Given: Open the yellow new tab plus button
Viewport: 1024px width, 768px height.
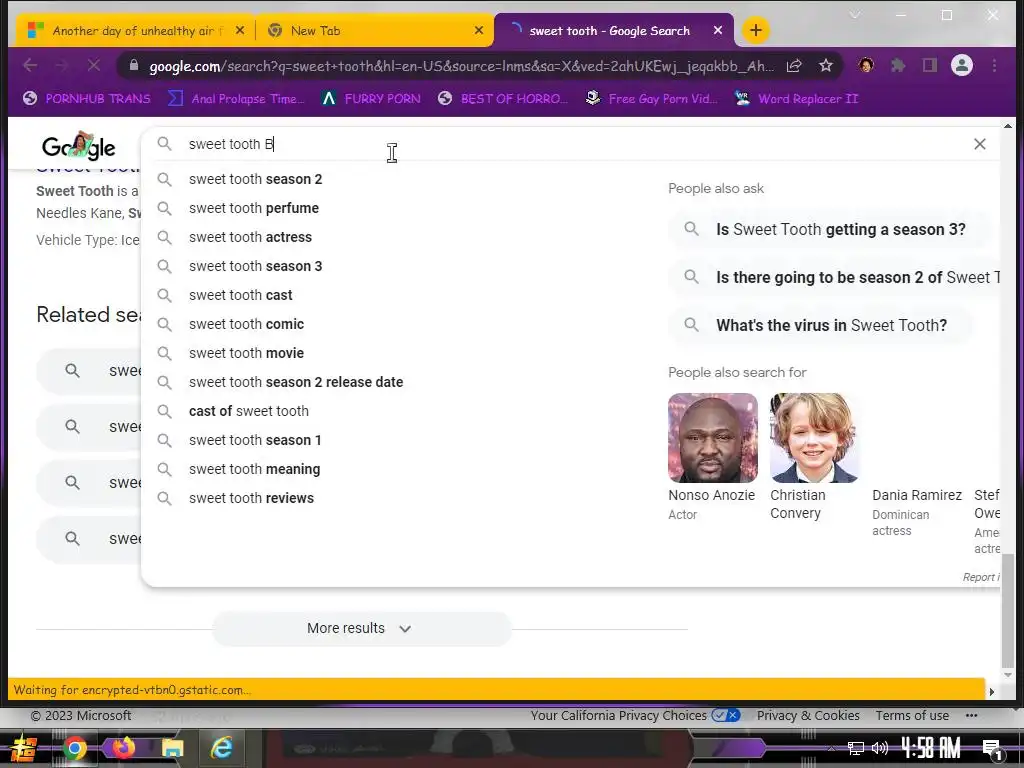Looking at the screenshot, I should point(756,30).
